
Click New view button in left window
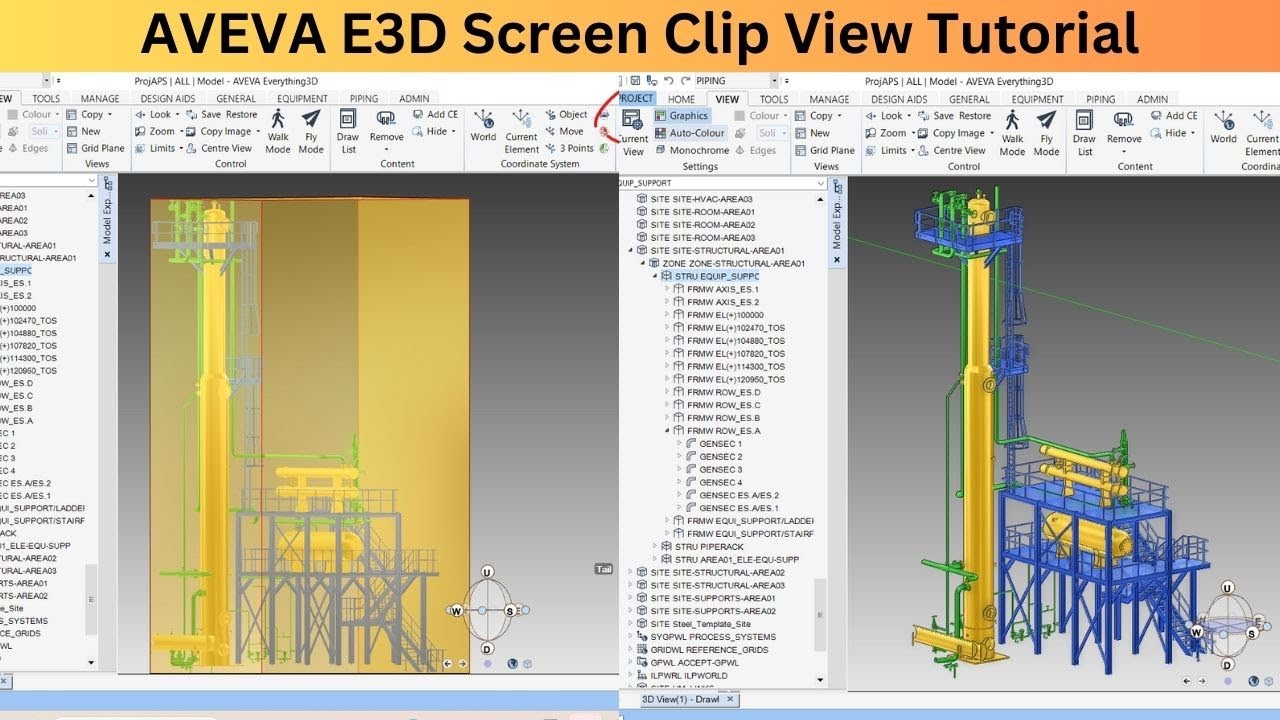pos(84,132)
